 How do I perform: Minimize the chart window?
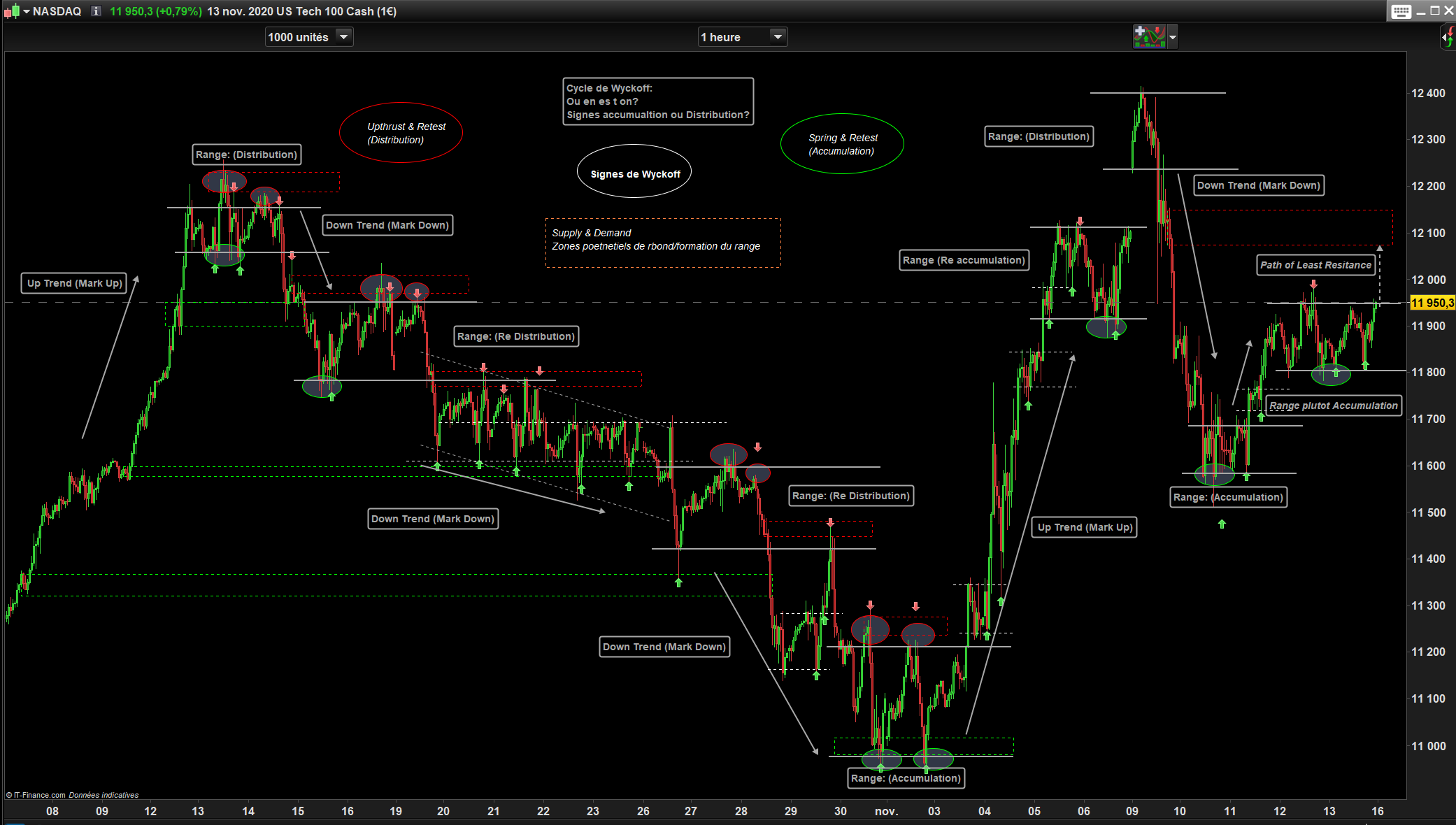pos(1420,11)
